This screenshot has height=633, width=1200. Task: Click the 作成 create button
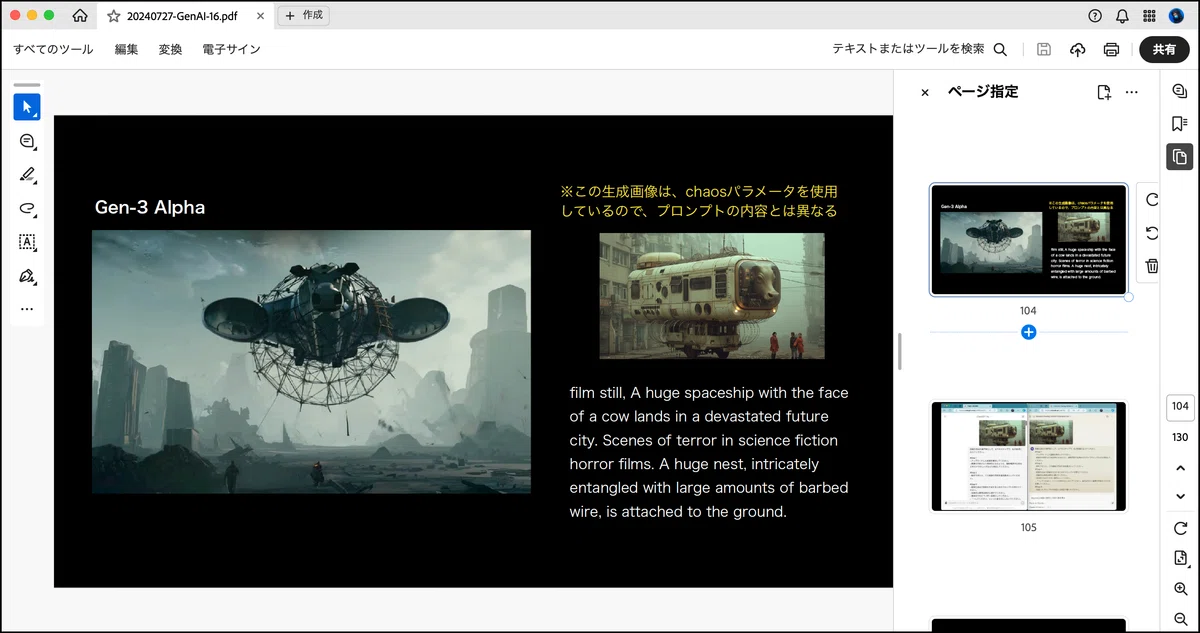[x=304, y=16]
